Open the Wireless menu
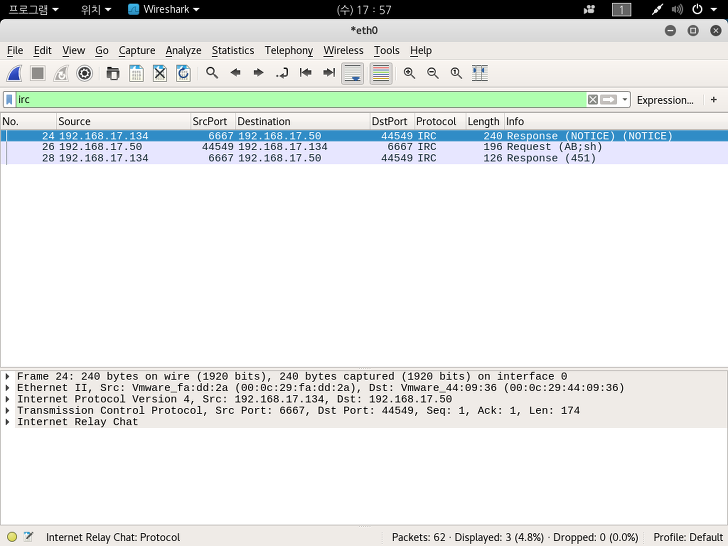The height and width of the screenshot is (546, 728). 344,51
